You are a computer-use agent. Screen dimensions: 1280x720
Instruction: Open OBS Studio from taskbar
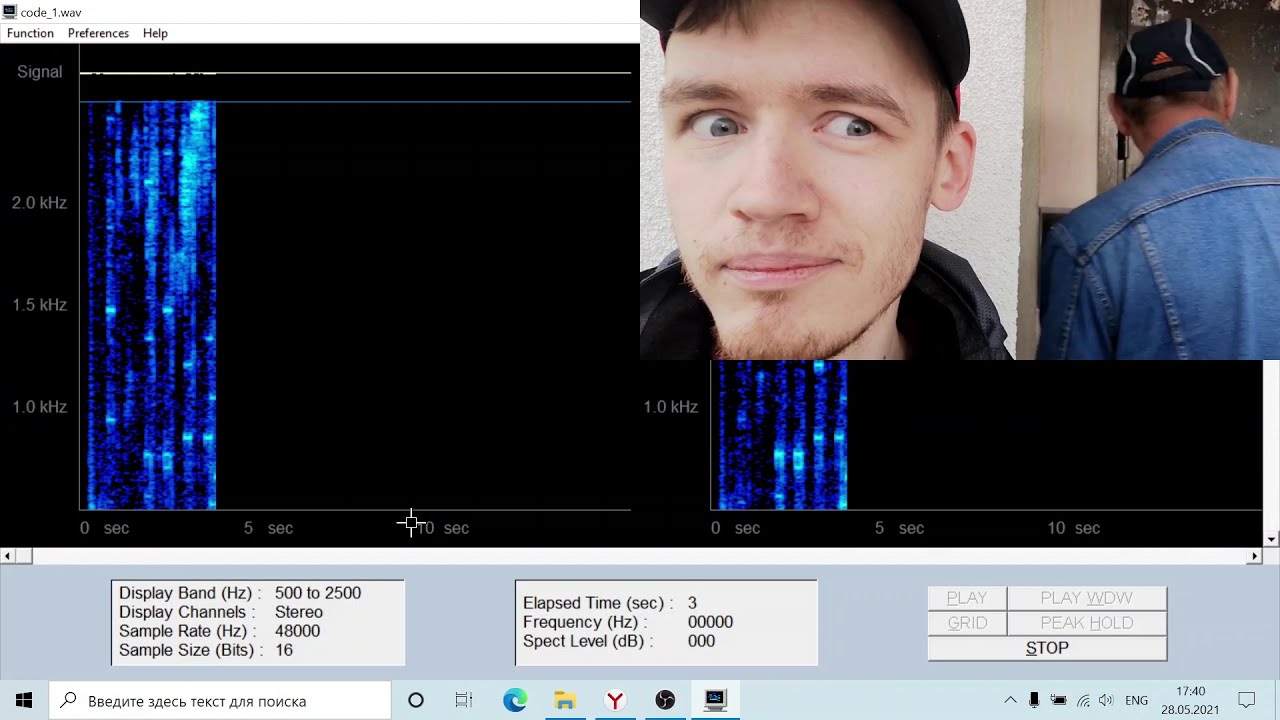(x=665, y=701)
